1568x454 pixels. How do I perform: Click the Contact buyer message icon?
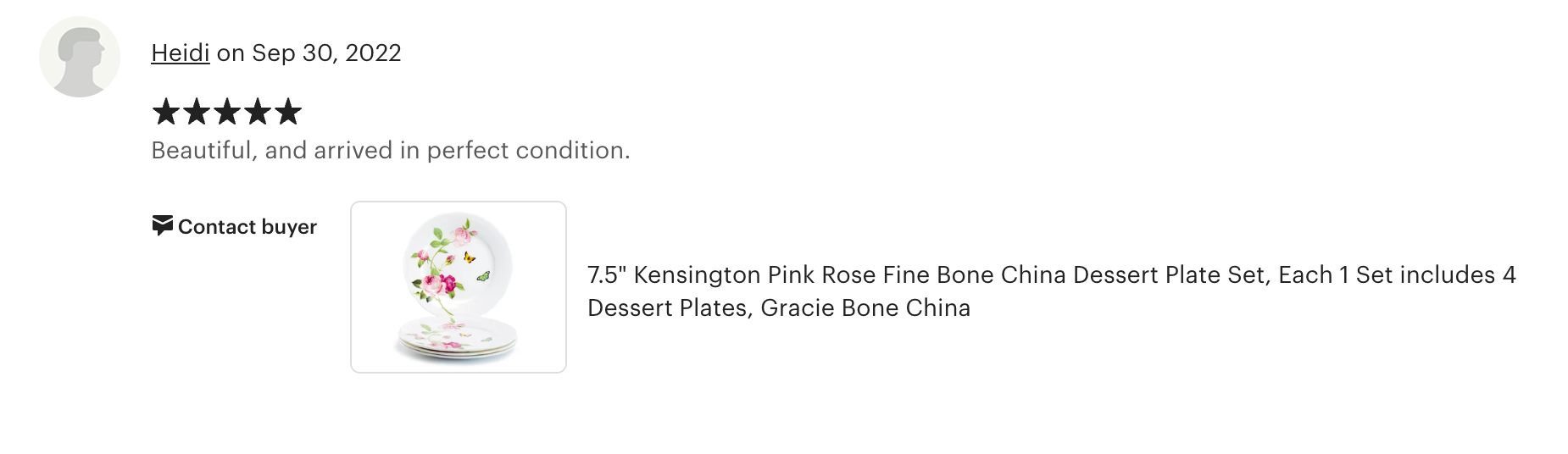pos(162,225)
